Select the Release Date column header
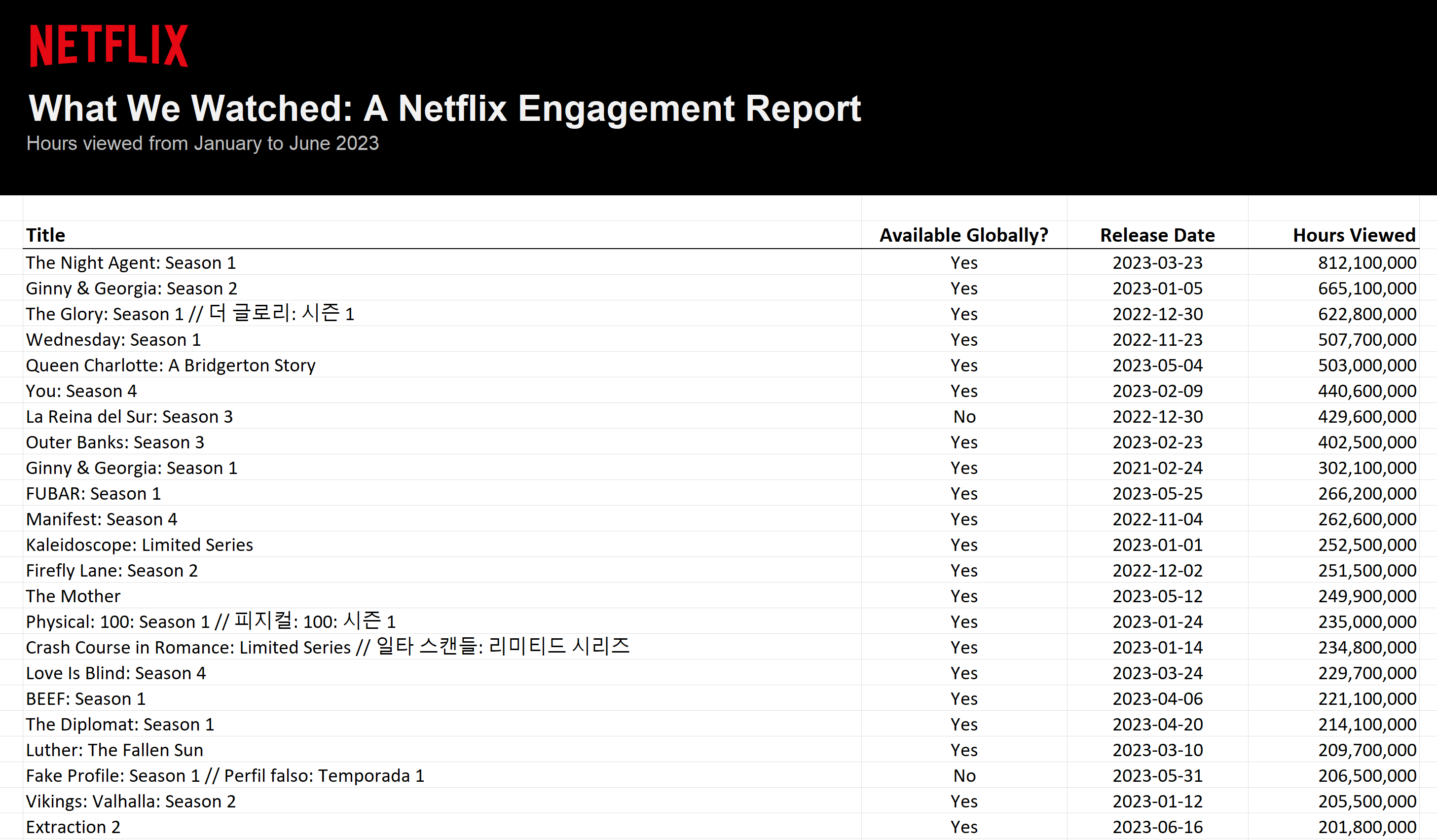 click(x=1158, y=235)
